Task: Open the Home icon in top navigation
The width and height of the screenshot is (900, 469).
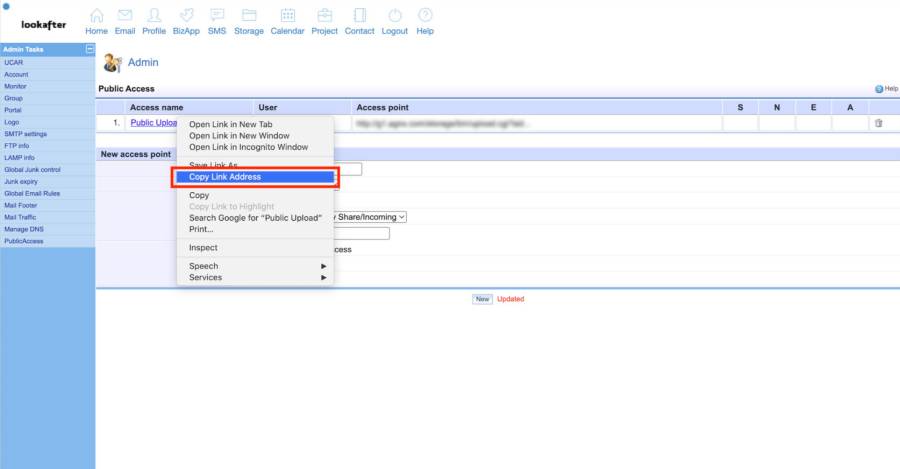Action: coord(96,16)
